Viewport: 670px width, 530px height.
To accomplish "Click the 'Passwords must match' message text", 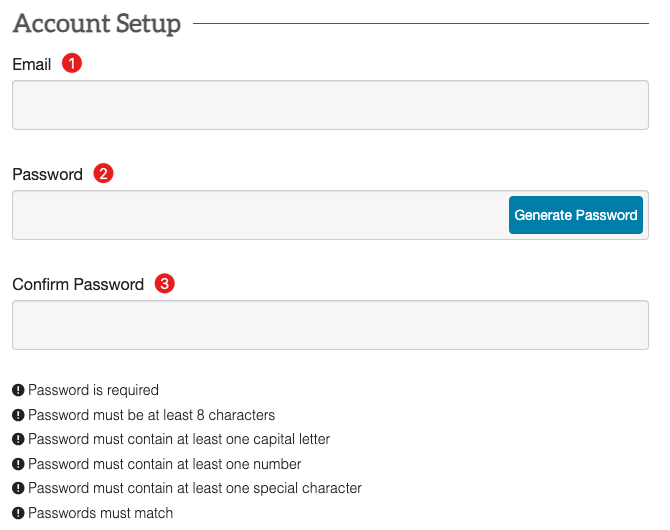I will [x=100, y=513].
